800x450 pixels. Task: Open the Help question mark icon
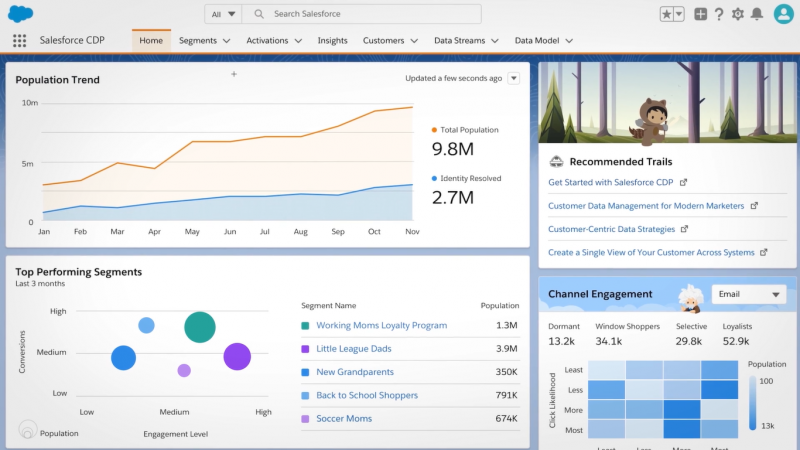pos(719,14)
